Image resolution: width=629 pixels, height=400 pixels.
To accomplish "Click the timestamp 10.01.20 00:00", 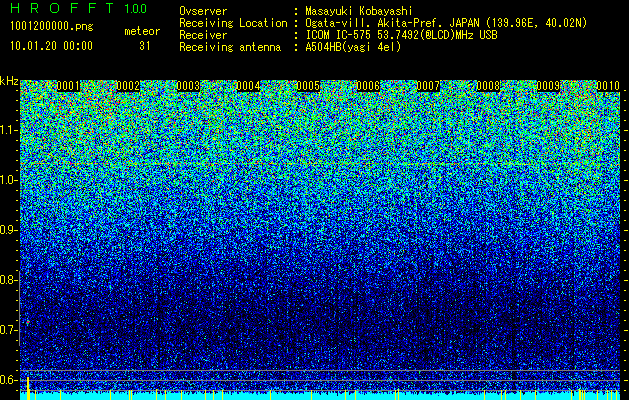I will tap(51, 46).
